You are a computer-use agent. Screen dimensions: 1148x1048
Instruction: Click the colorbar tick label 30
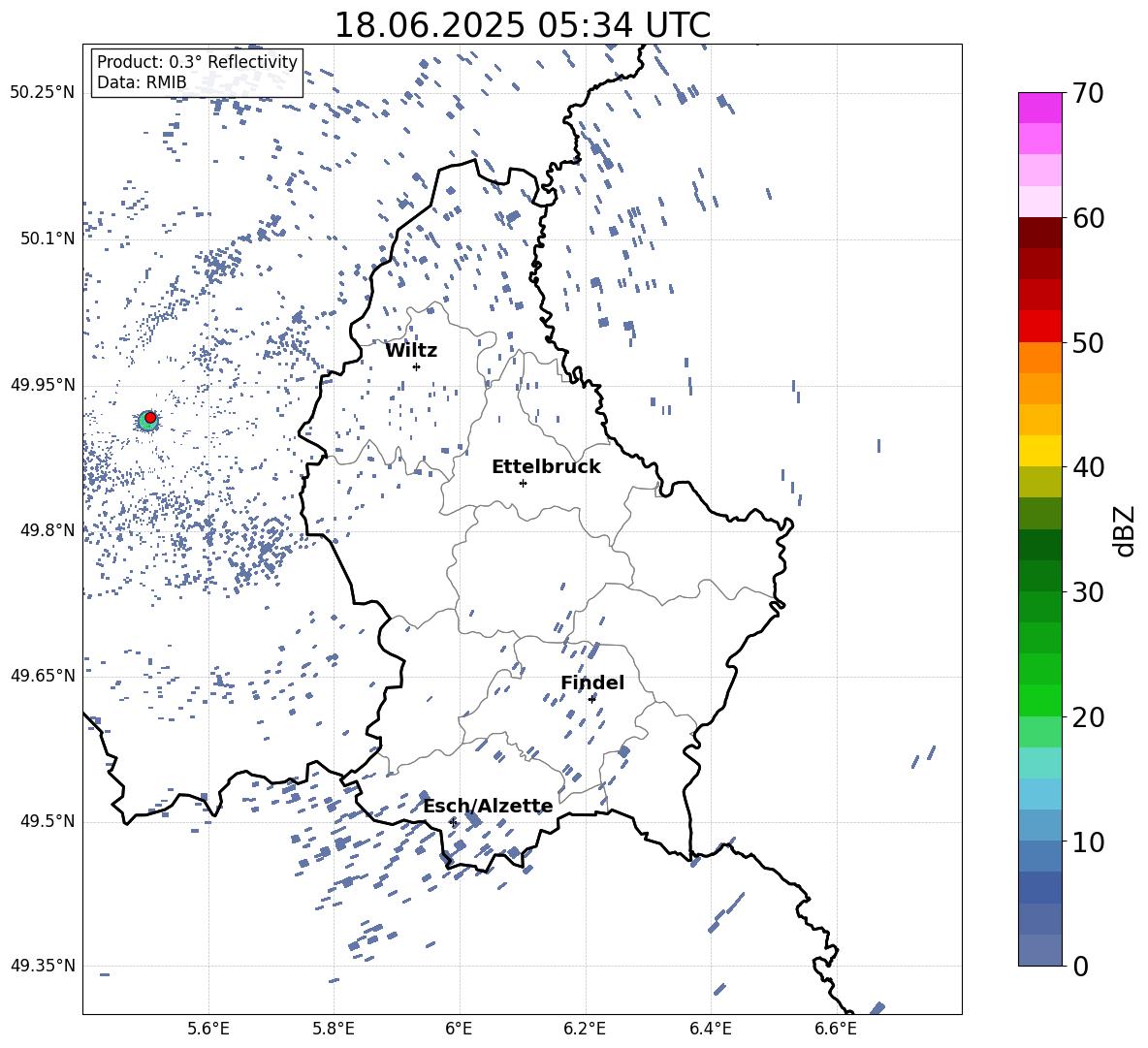click(x=1089, y=592)
